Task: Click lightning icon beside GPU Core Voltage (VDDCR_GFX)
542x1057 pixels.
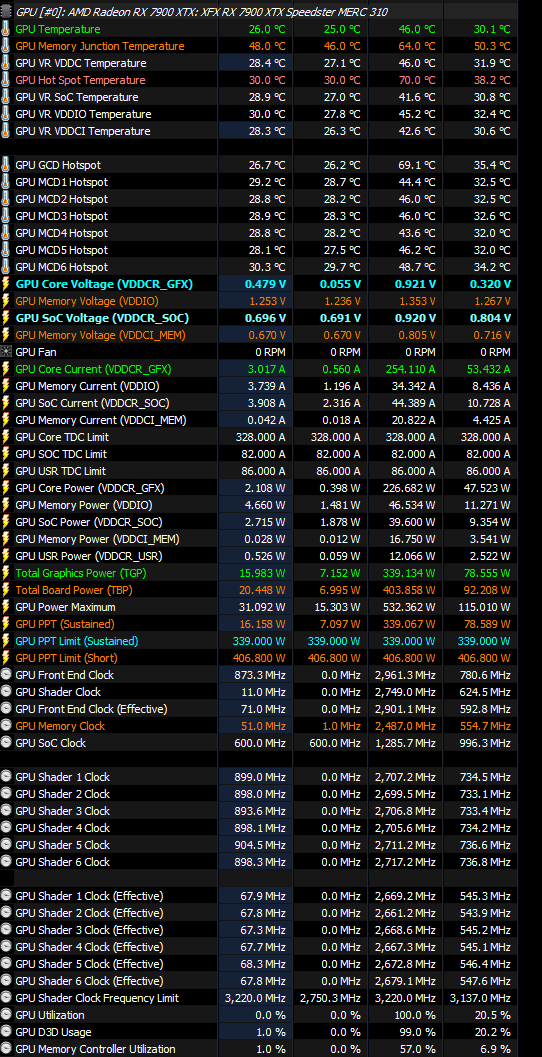Action: 7,284
